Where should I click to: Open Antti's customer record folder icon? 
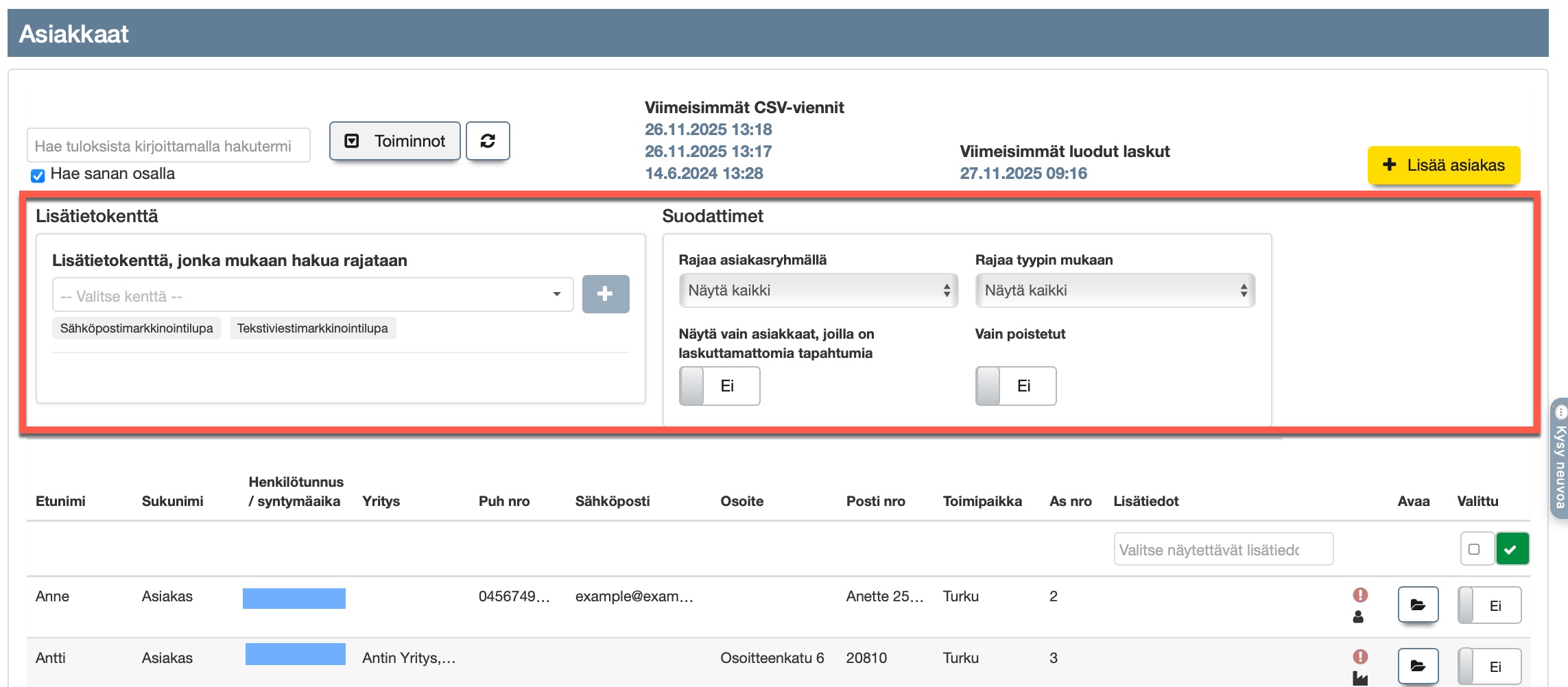pyautogui.click(x=1417, y=666)
